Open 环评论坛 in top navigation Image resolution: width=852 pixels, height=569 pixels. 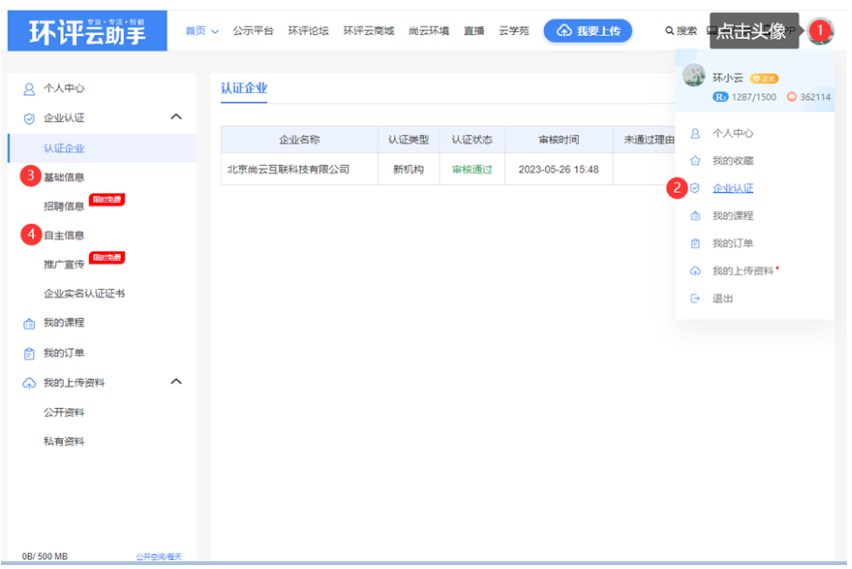[x=308, y=31]
